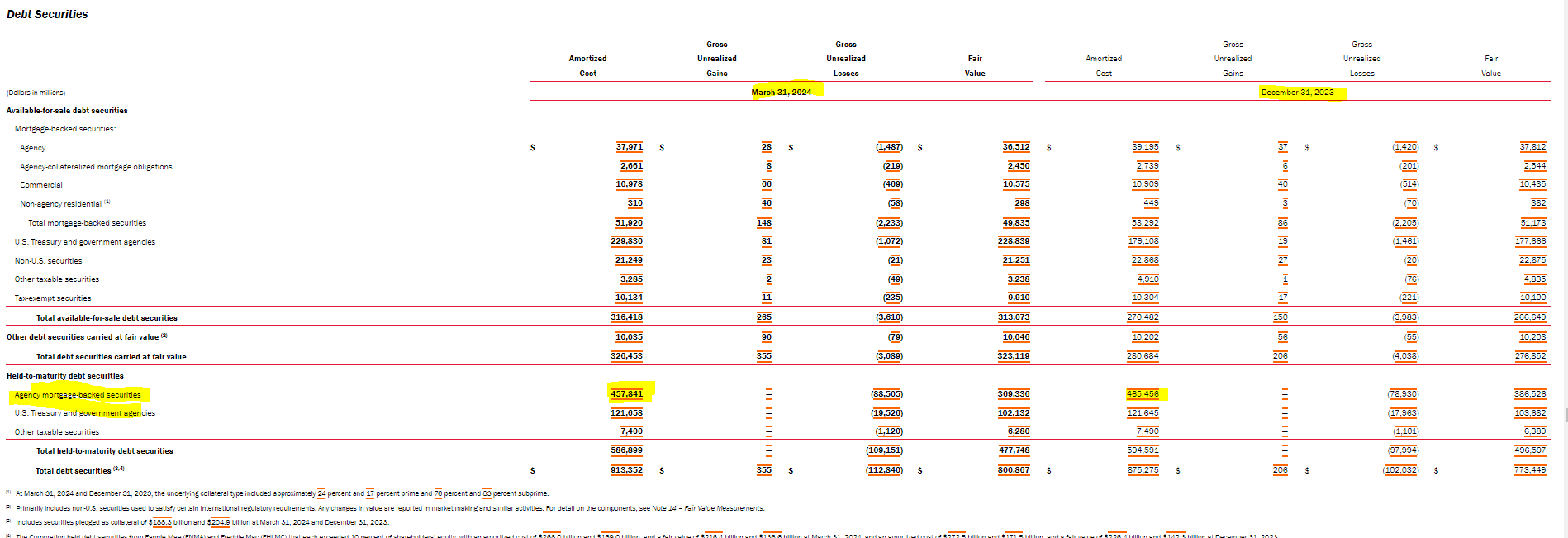Click the Debt Securities section heading
Viewport: 1568px width, 538px height.
coord(47,14)
